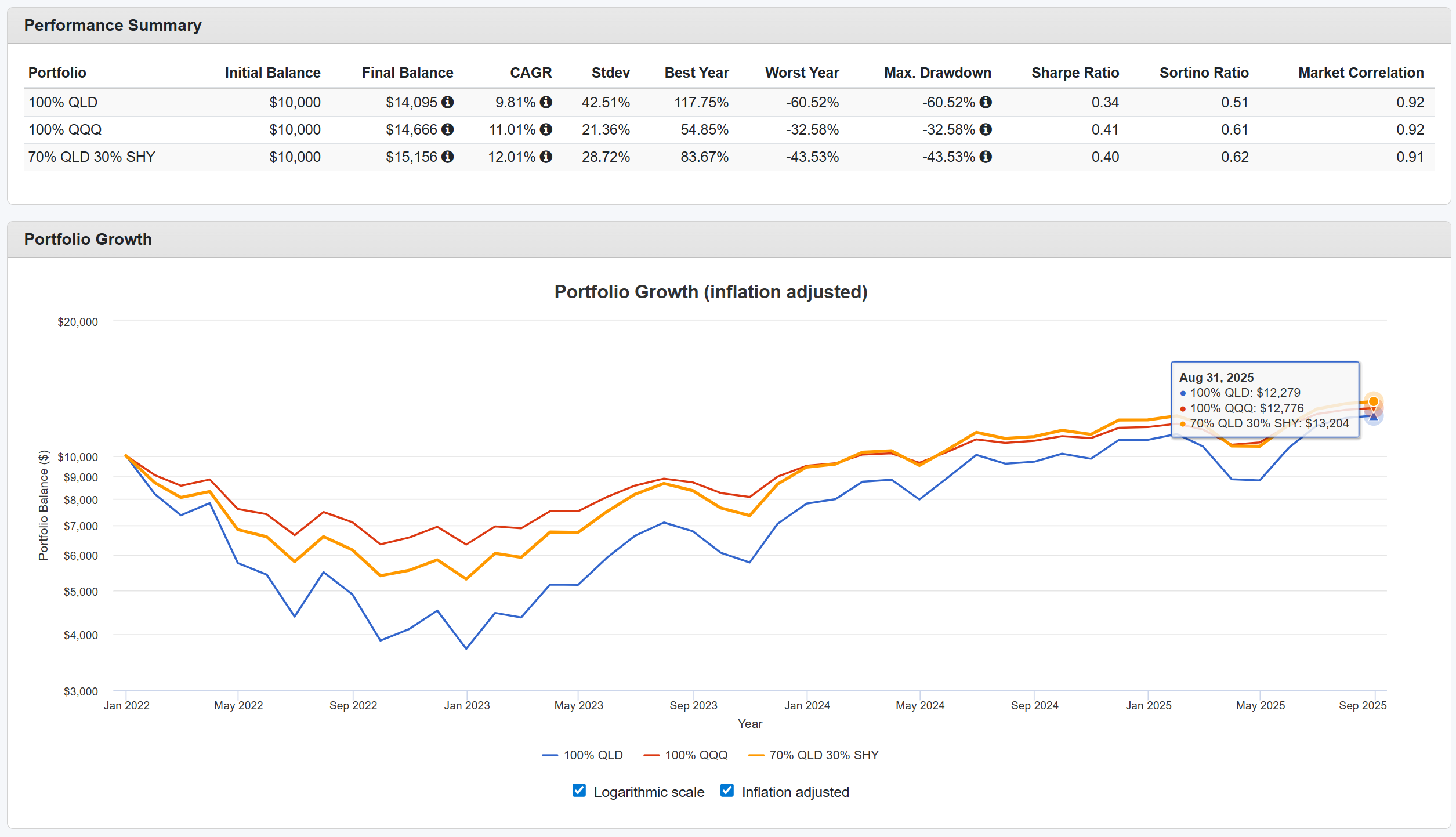Click the Performance Summary panel header
Screen dimensions: 1456x837
click(x=113, y=26)
